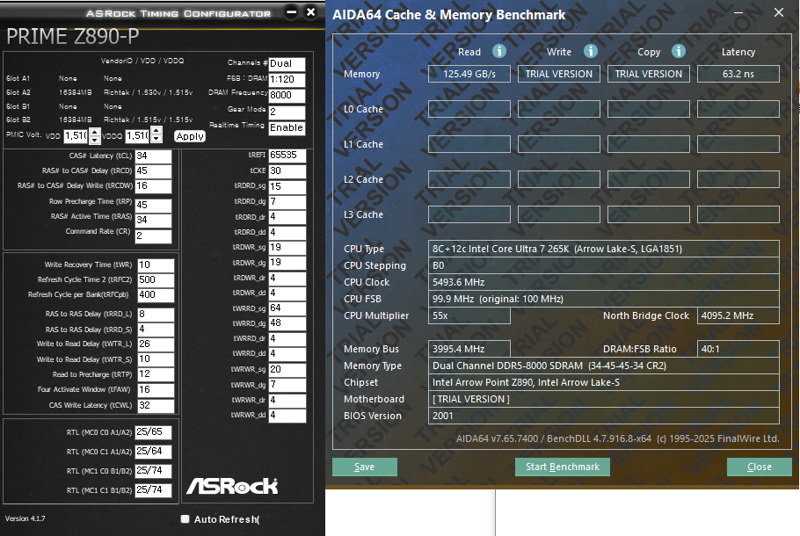The height and width of the screenshot is (536, 800).
Task: Select the DRAM:FSB Ratio 40:1 value
Action: 738,349
